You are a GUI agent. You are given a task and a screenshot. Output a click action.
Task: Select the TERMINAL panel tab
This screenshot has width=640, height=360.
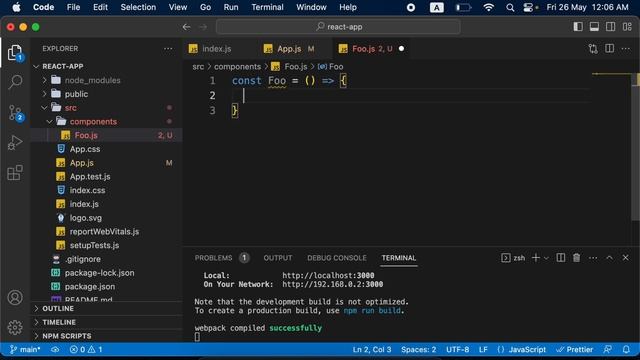tap(399, 258)
